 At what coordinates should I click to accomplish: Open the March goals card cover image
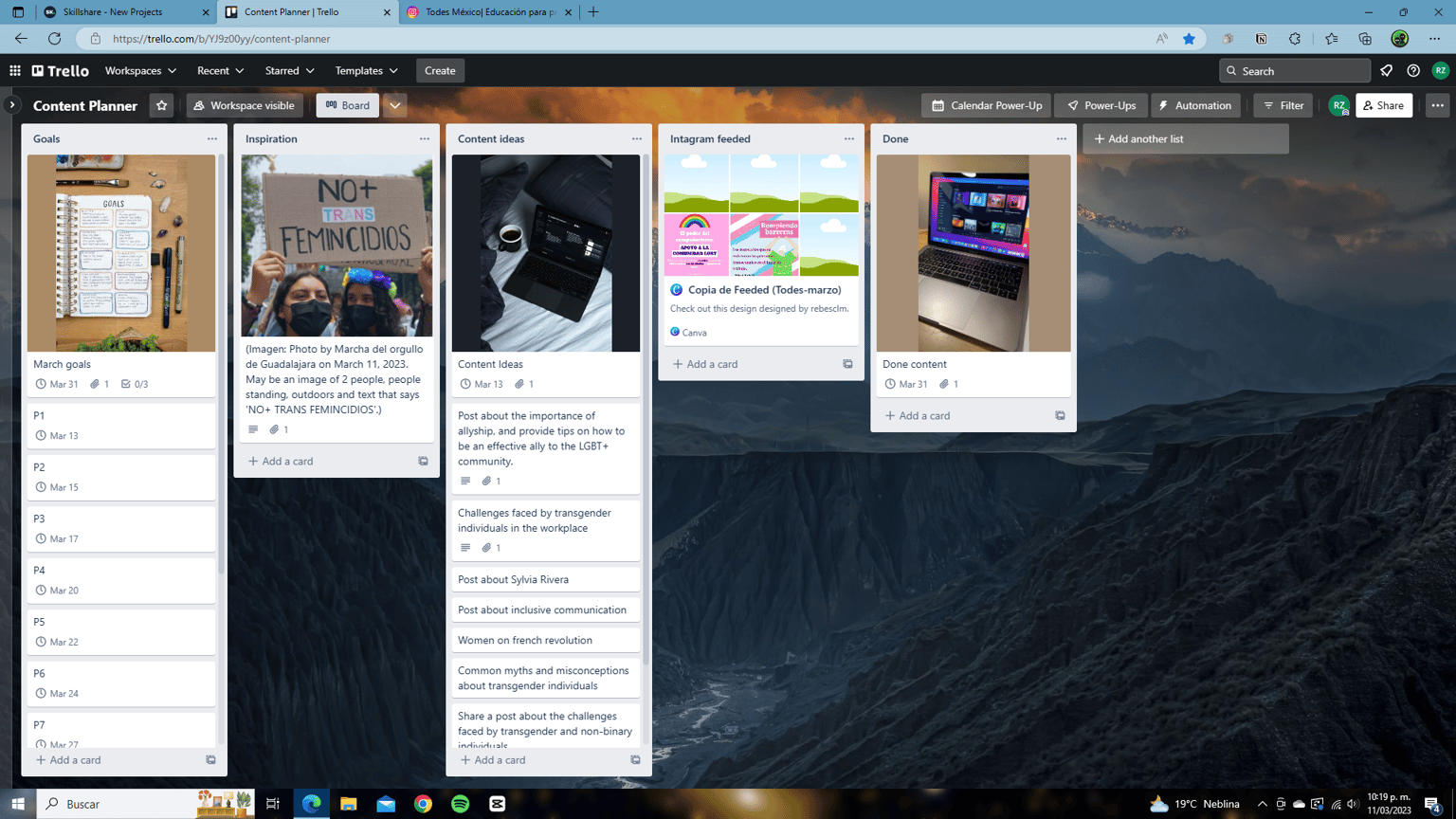121,253
